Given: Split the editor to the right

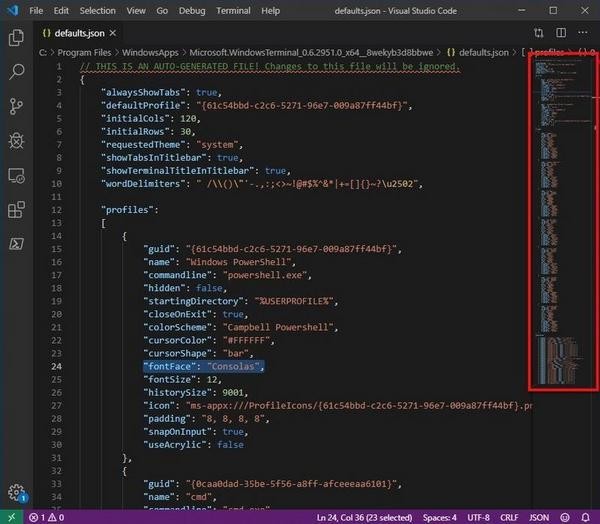Looking at the screenshot, I should [x=561, y=33].
